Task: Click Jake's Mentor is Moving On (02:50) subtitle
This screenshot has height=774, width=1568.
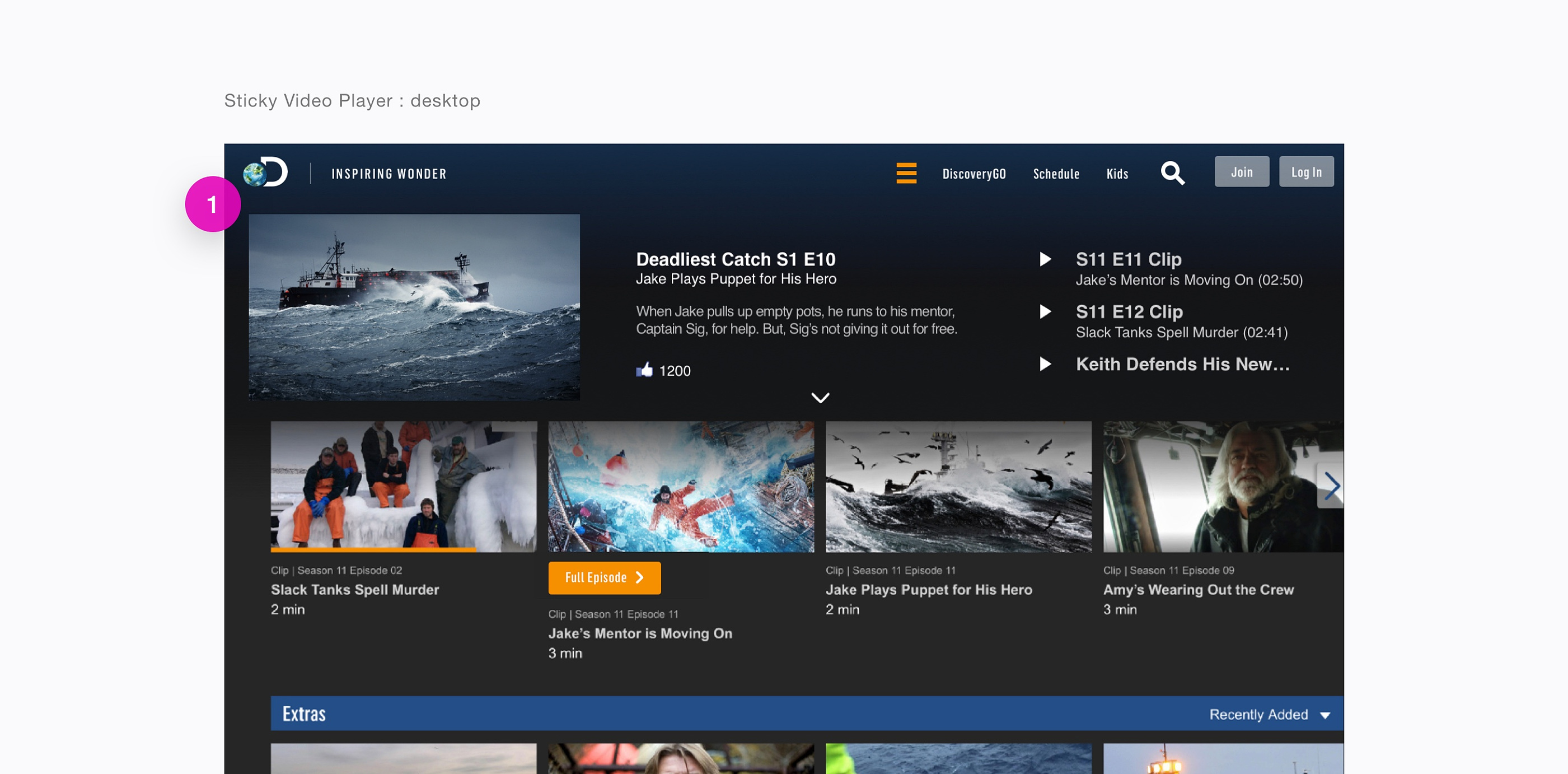Action: [1190, 280]
